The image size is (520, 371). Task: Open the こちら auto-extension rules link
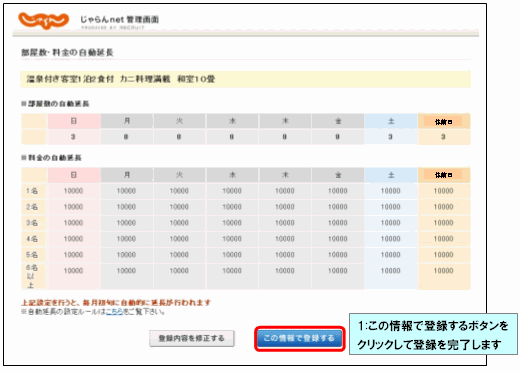(x=114, y=312)
